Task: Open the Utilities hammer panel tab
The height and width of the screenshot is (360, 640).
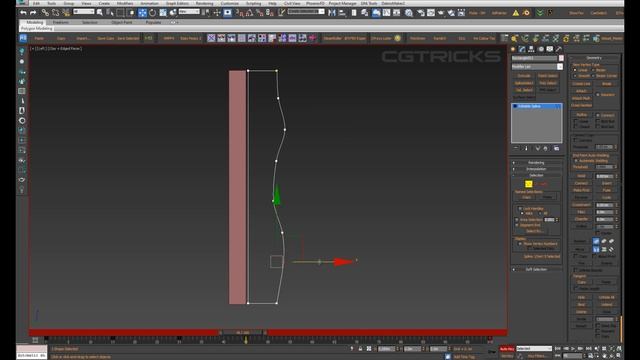Action: coord(559,49)
